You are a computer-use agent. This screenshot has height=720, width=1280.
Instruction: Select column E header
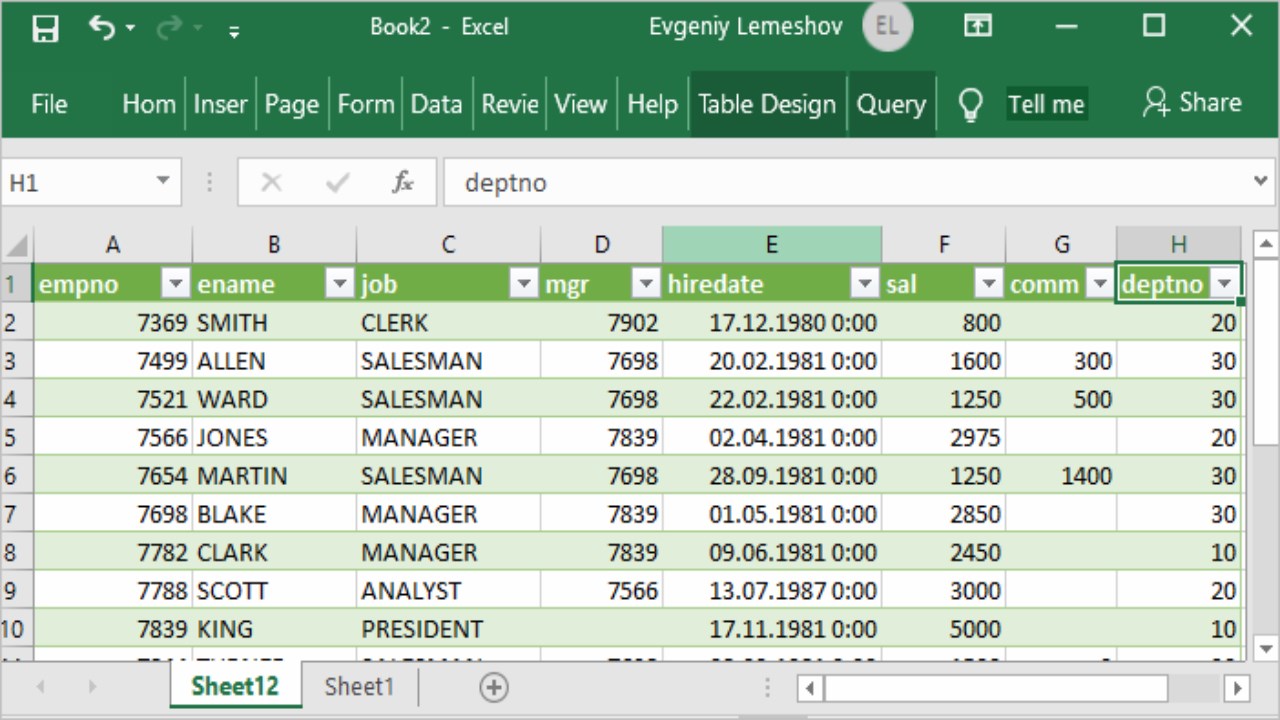coord(772,245)
